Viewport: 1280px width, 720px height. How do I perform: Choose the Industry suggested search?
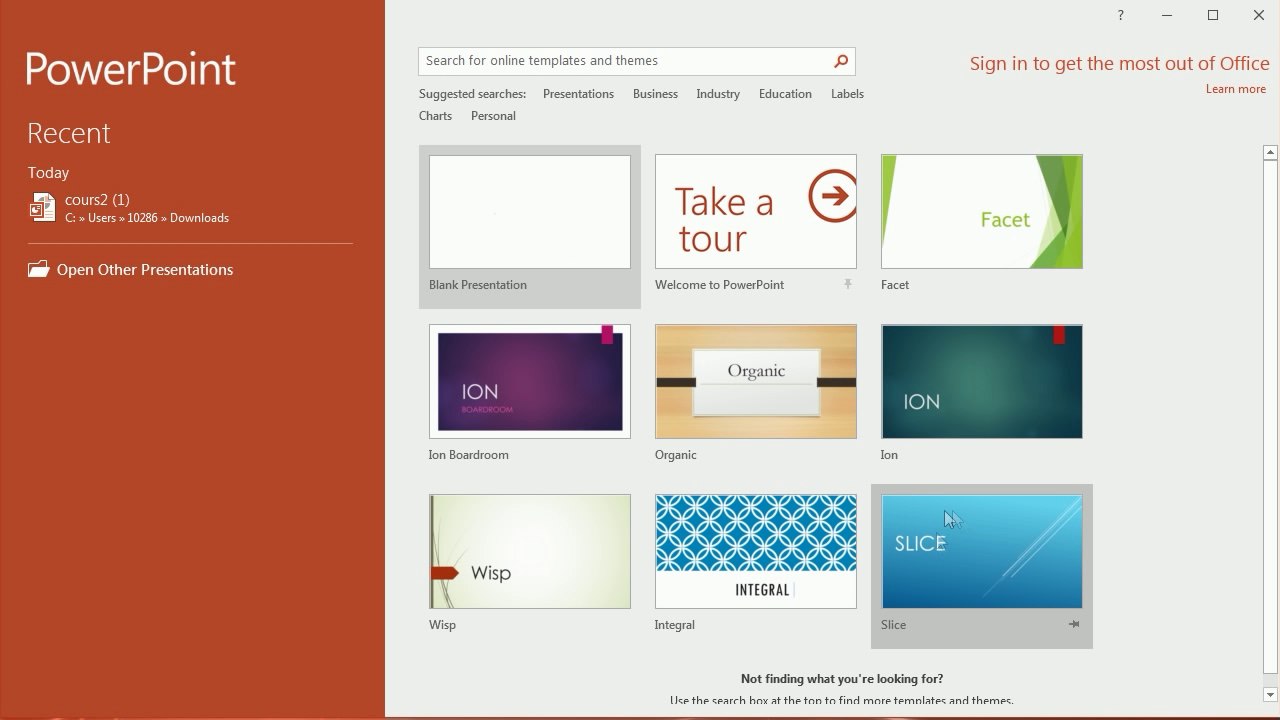coord(718,94)
